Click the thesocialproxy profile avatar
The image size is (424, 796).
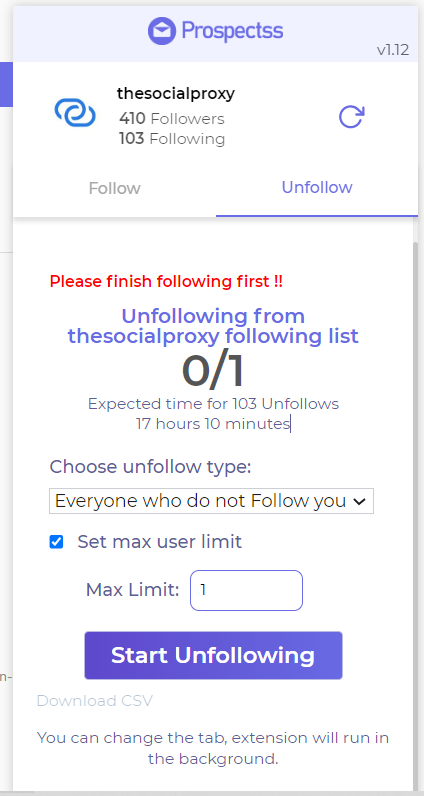coord(75,113)
